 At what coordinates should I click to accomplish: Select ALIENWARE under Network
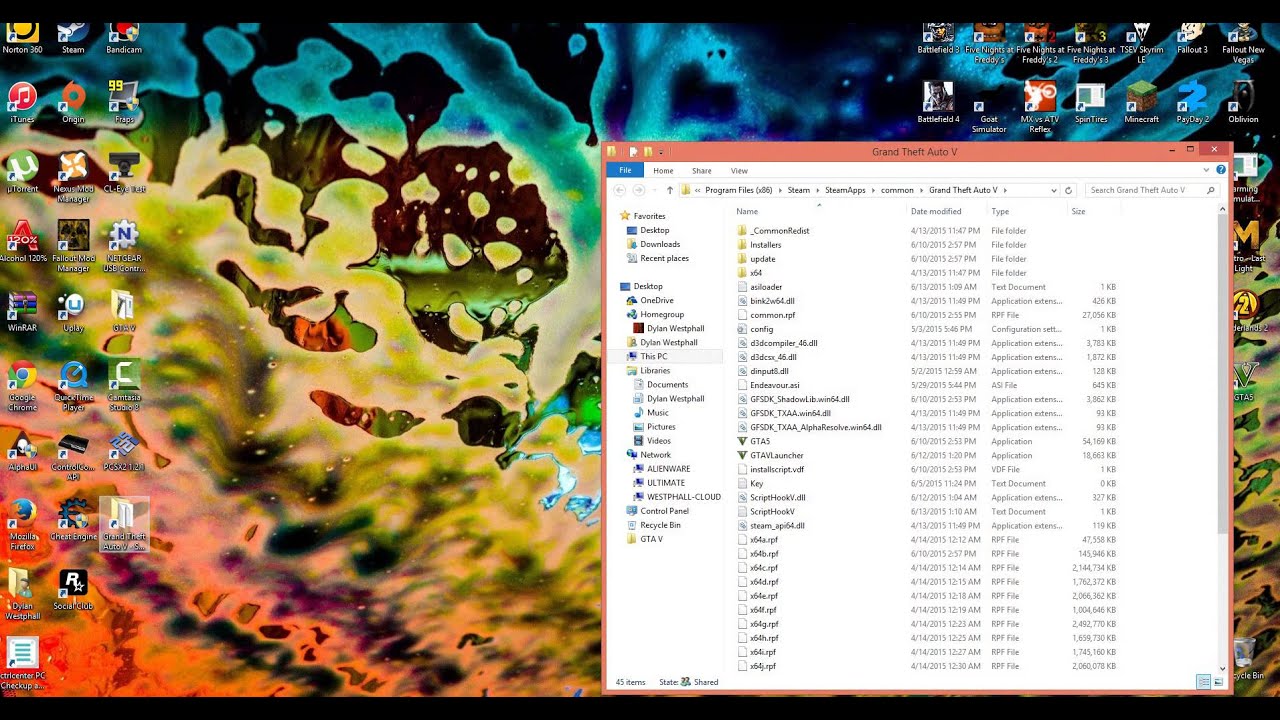click(x=667, y=469)
